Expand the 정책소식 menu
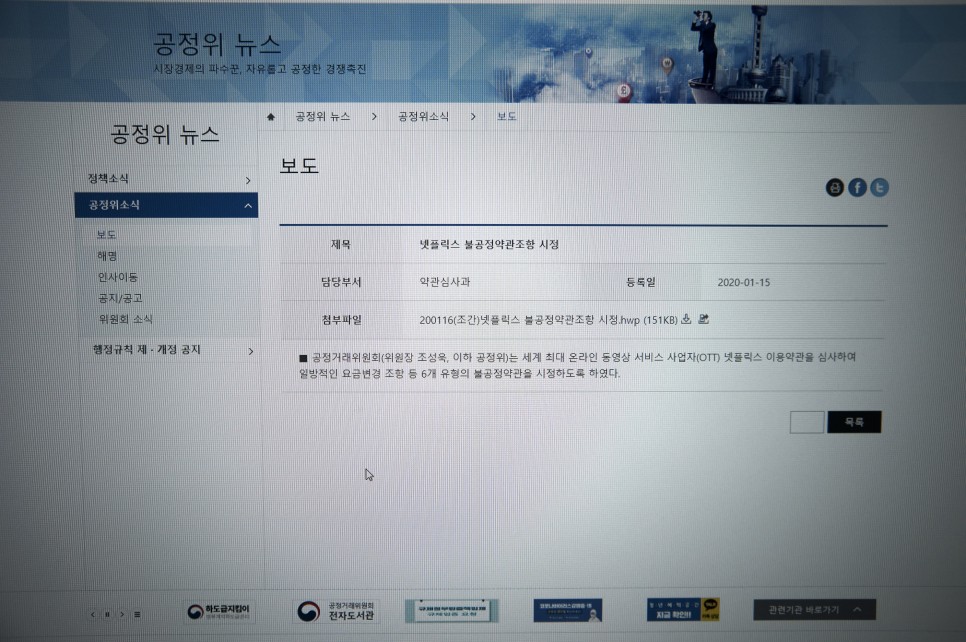This screenshot has height=642, width=966. pos(166,179)
